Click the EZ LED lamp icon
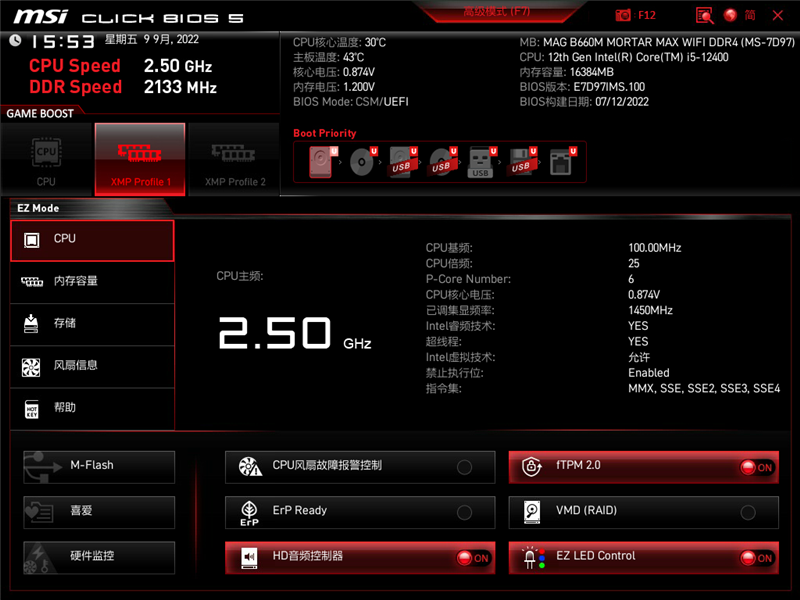The width and height of the screenshot is (800, 600). point(534,558)
